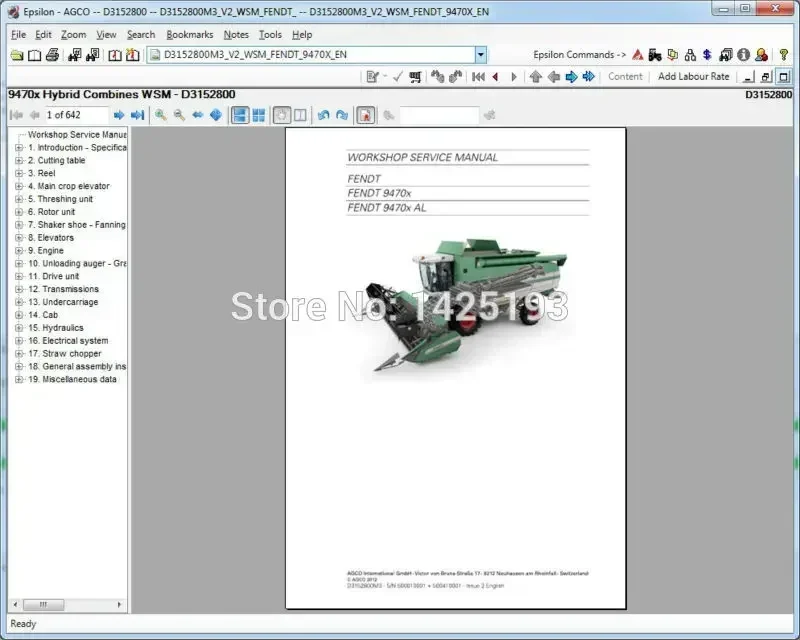Click the info icon near Epsilon Commands

tap(743, 55)
